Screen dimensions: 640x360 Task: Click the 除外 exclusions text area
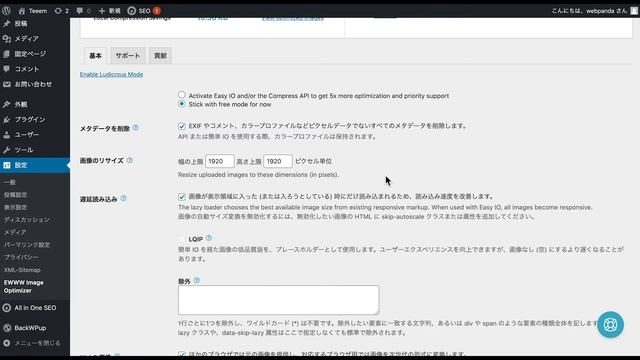pyautogui.click(x=278, y=300)
